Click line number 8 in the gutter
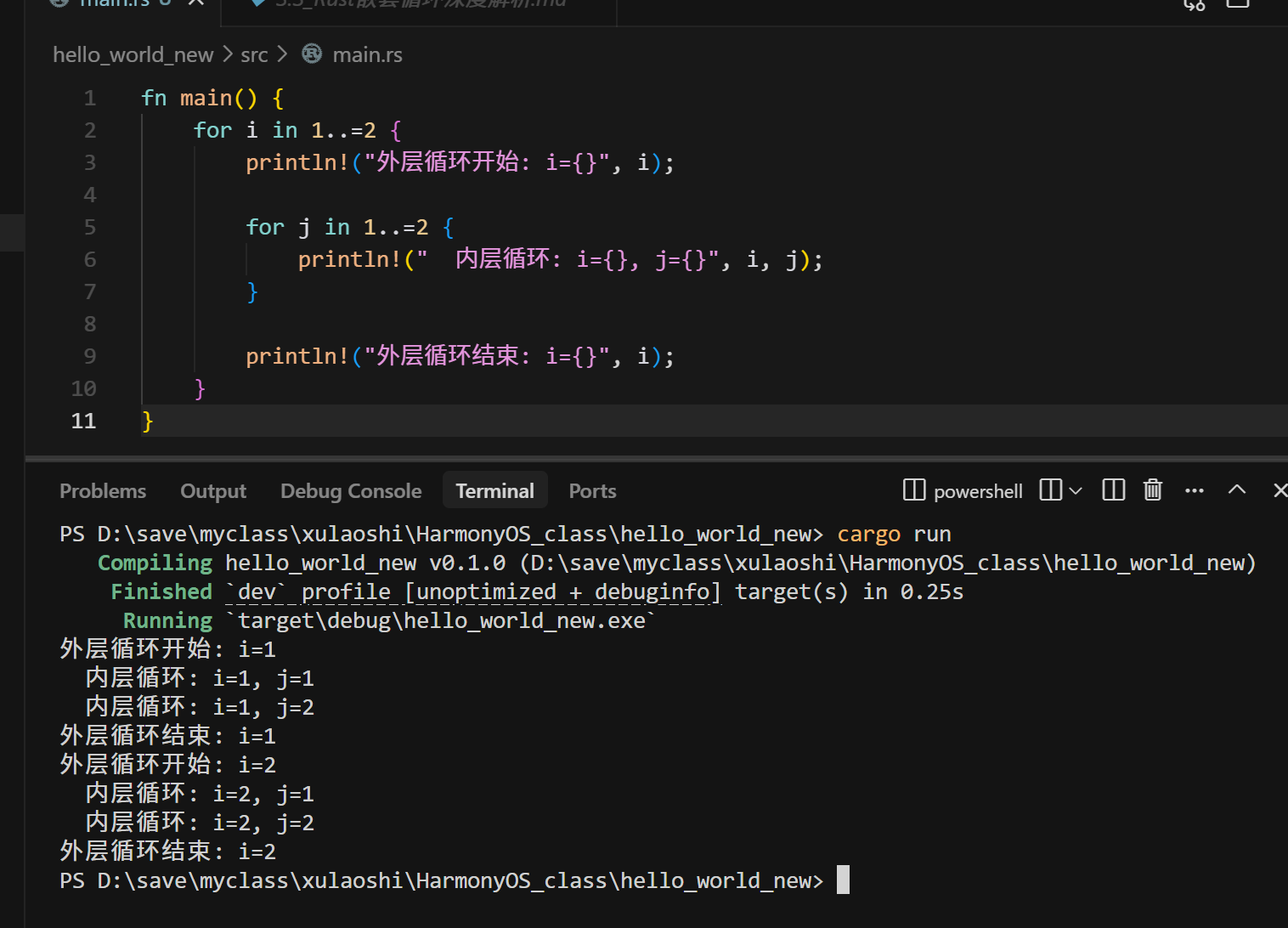 (x=90, y=325)
